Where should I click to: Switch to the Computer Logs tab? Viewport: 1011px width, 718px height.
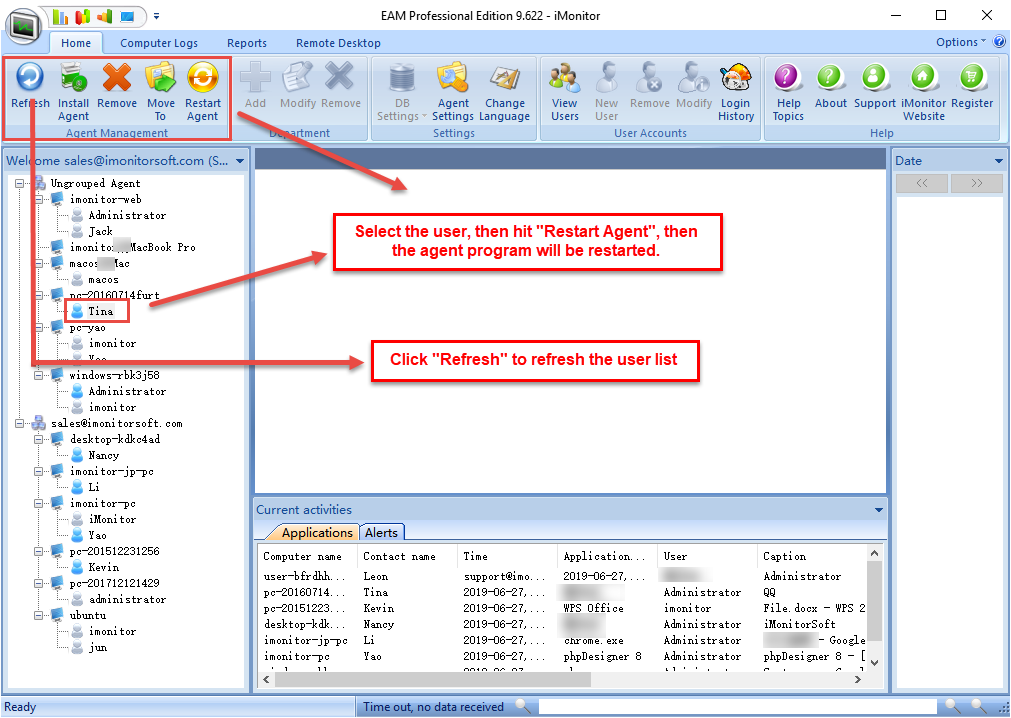159,43
